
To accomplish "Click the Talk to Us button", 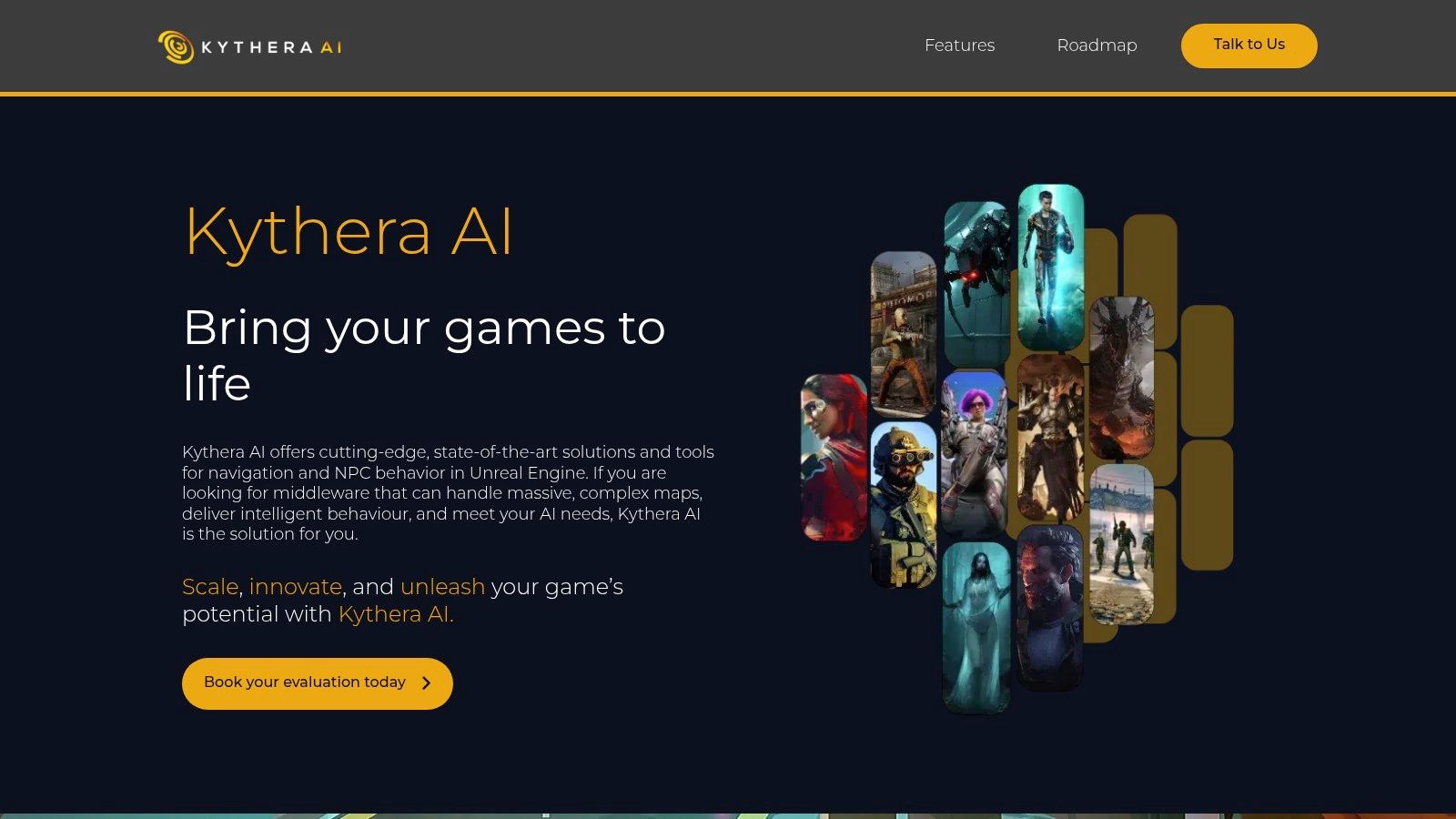I will point(1249,45).
